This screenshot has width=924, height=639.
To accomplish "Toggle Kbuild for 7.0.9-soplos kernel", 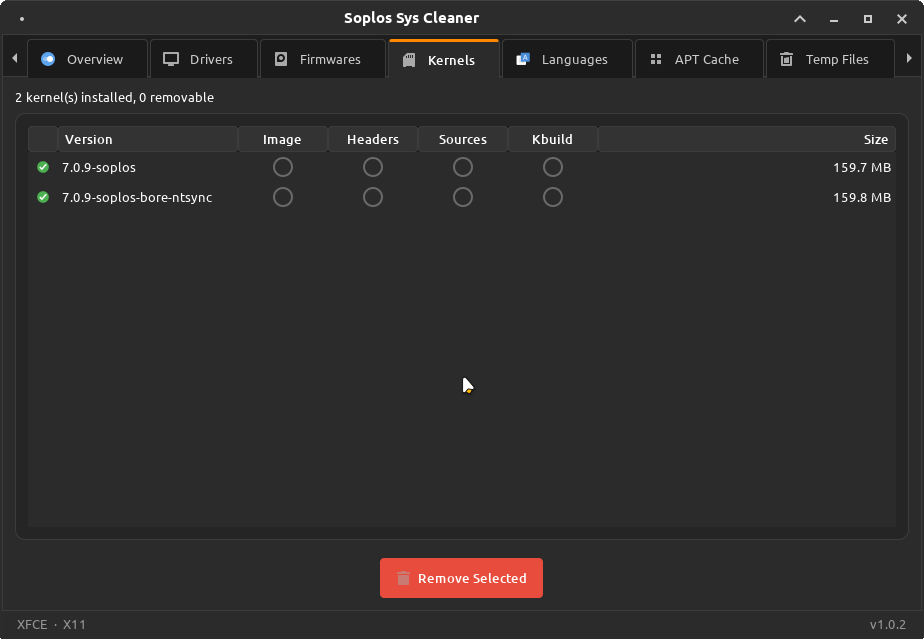I will click(553, 167).
